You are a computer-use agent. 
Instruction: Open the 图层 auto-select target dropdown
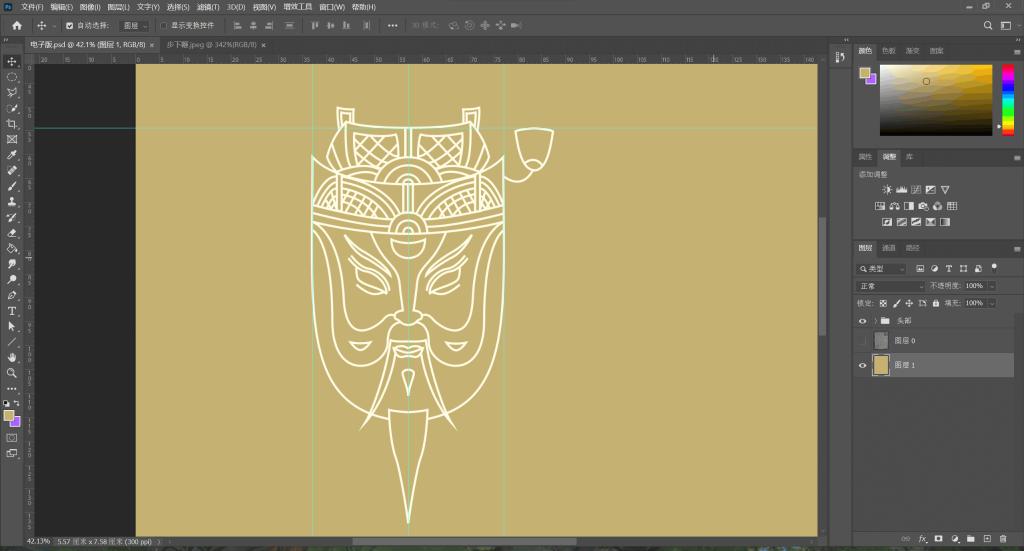pos(133,25)
